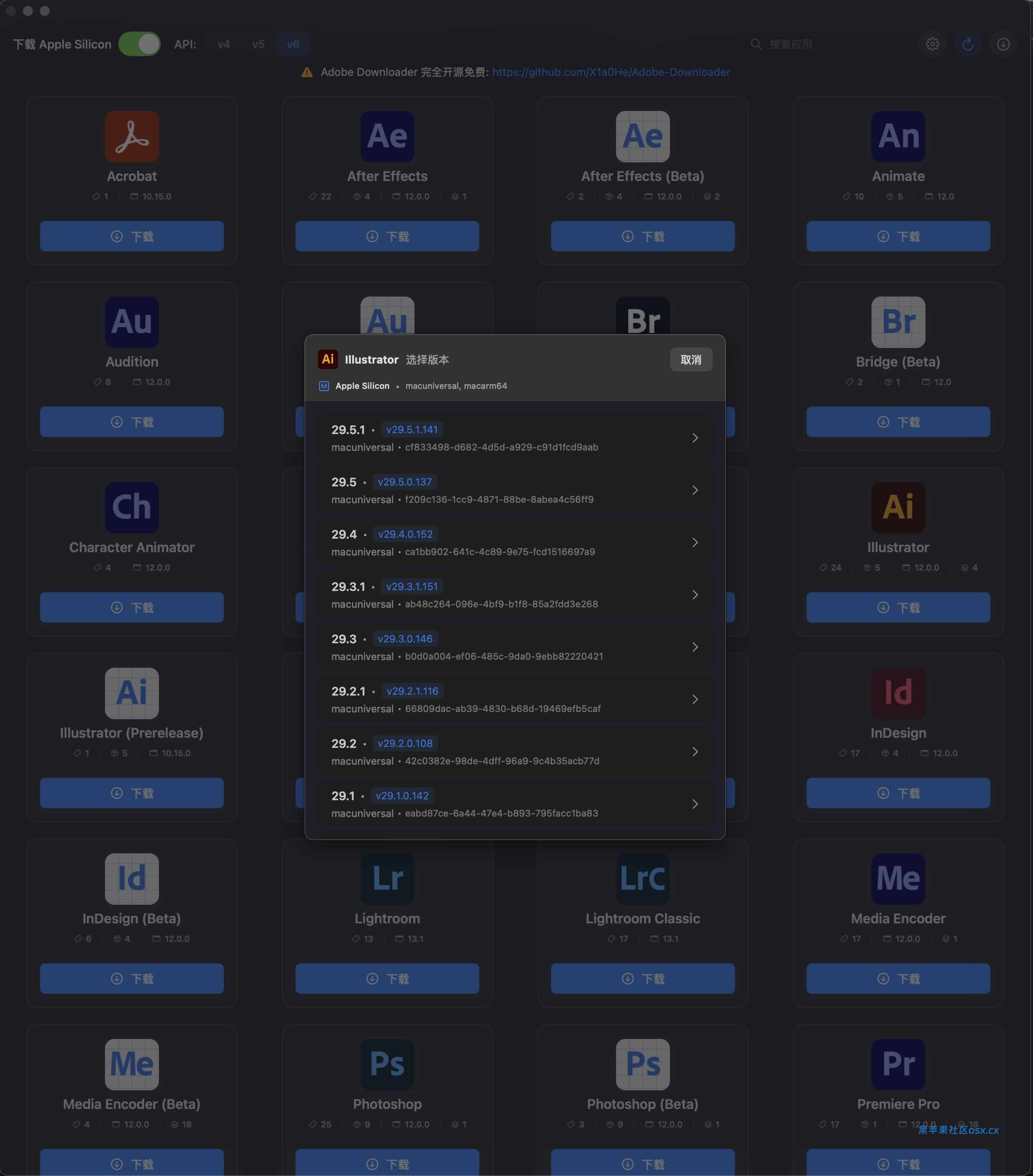Click the Illustrator (Prerelease) app icon
Screen dimensions: 1033x1176
tap(132, 693)
